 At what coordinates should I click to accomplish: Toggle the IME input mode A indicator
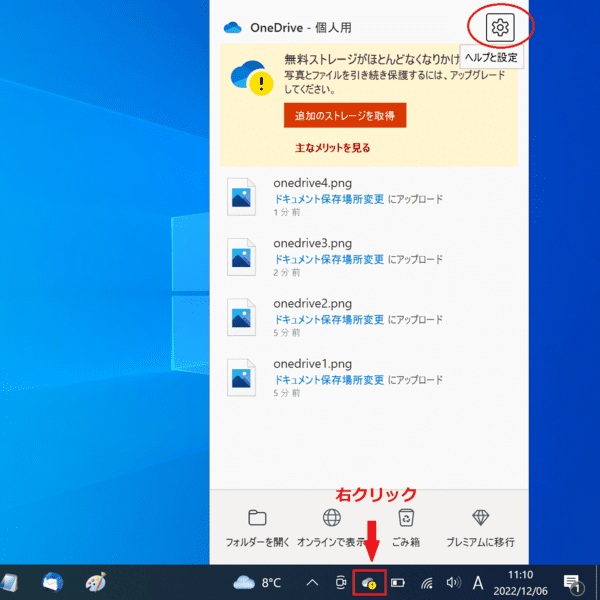tap(478, 583)
